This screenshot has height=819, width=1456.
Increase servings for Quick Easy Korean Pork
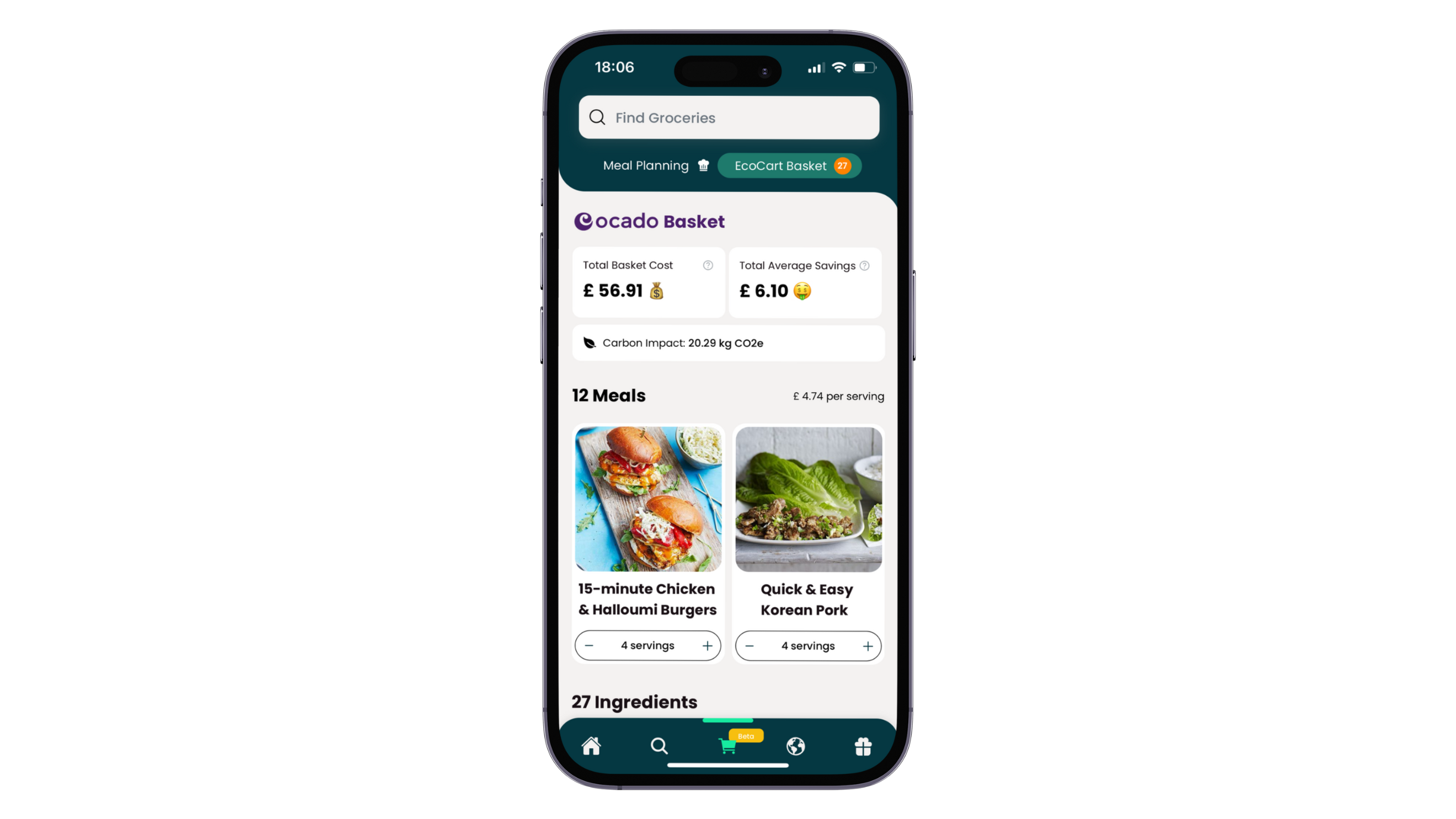[x=867, y=645]
